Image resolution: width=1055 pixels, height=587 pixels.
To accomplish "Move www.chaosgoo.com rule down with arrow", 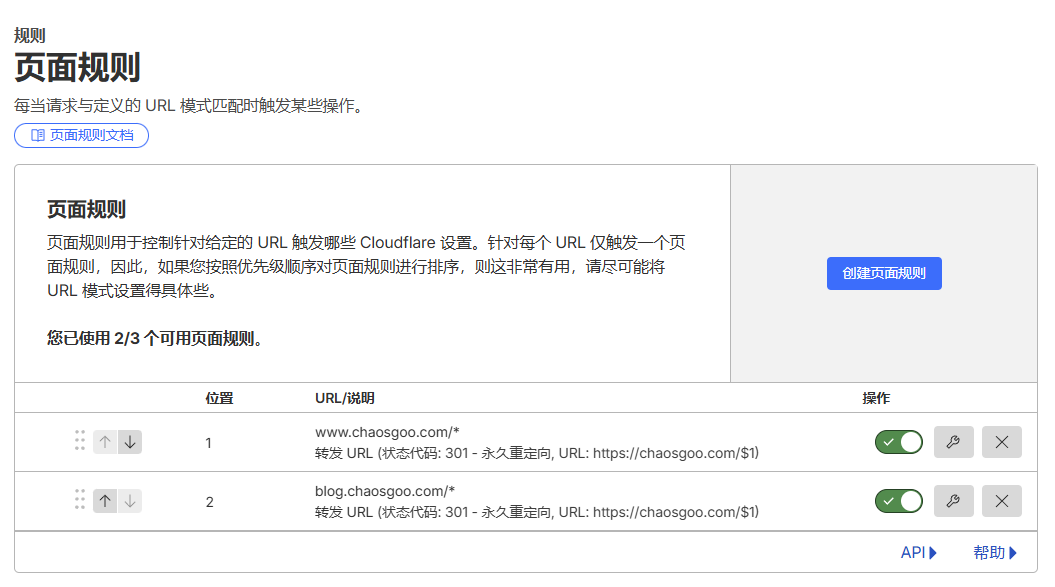I will (x=130, y=442).
